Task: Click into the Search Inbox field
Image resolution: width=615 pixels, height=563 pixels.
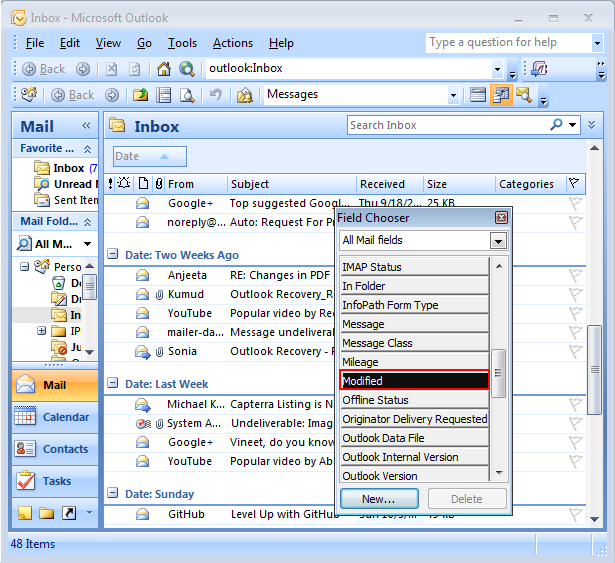Action: 447,125
